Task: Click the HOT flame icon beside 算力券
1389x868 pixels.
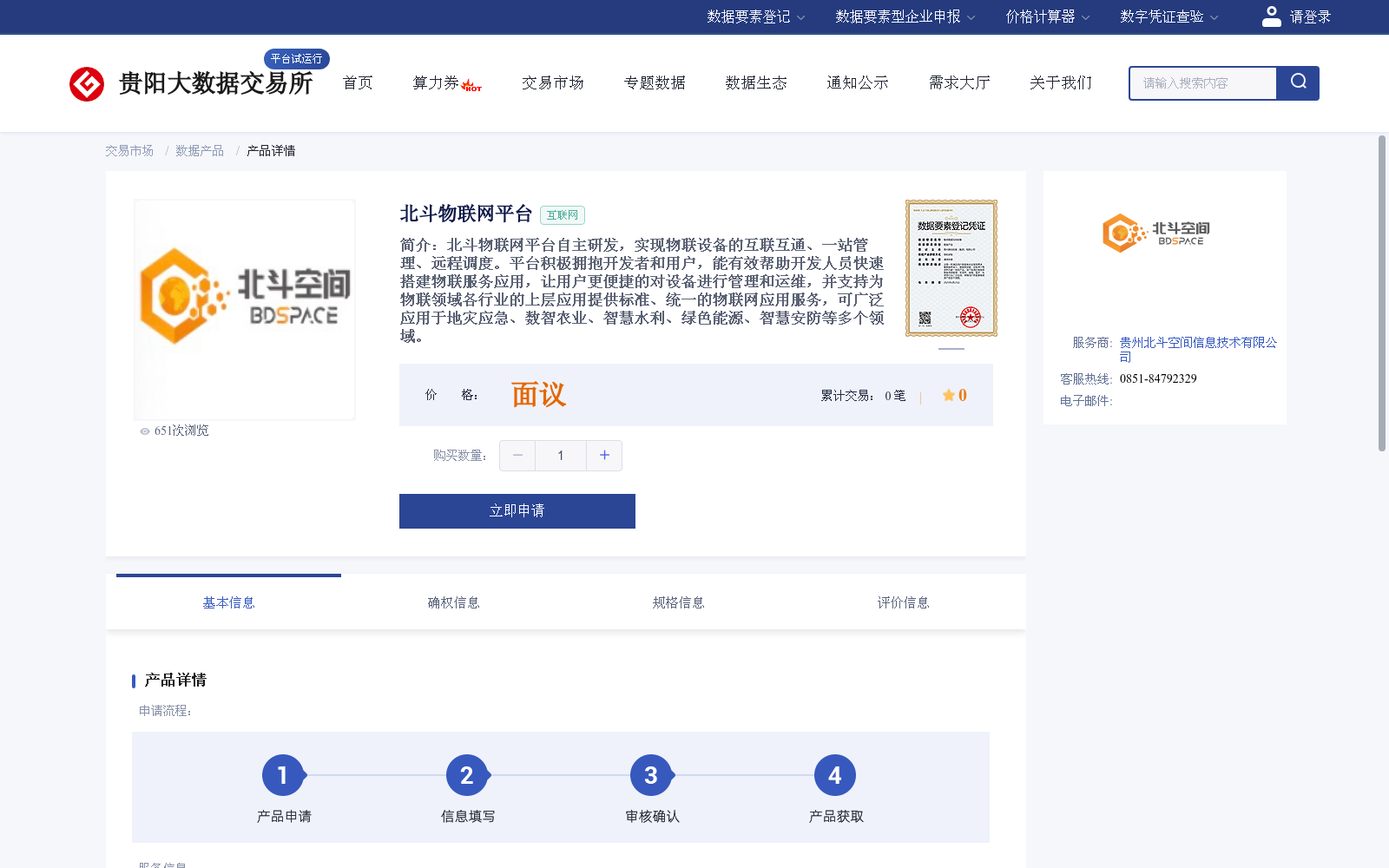Action: (x=471, y=85)
